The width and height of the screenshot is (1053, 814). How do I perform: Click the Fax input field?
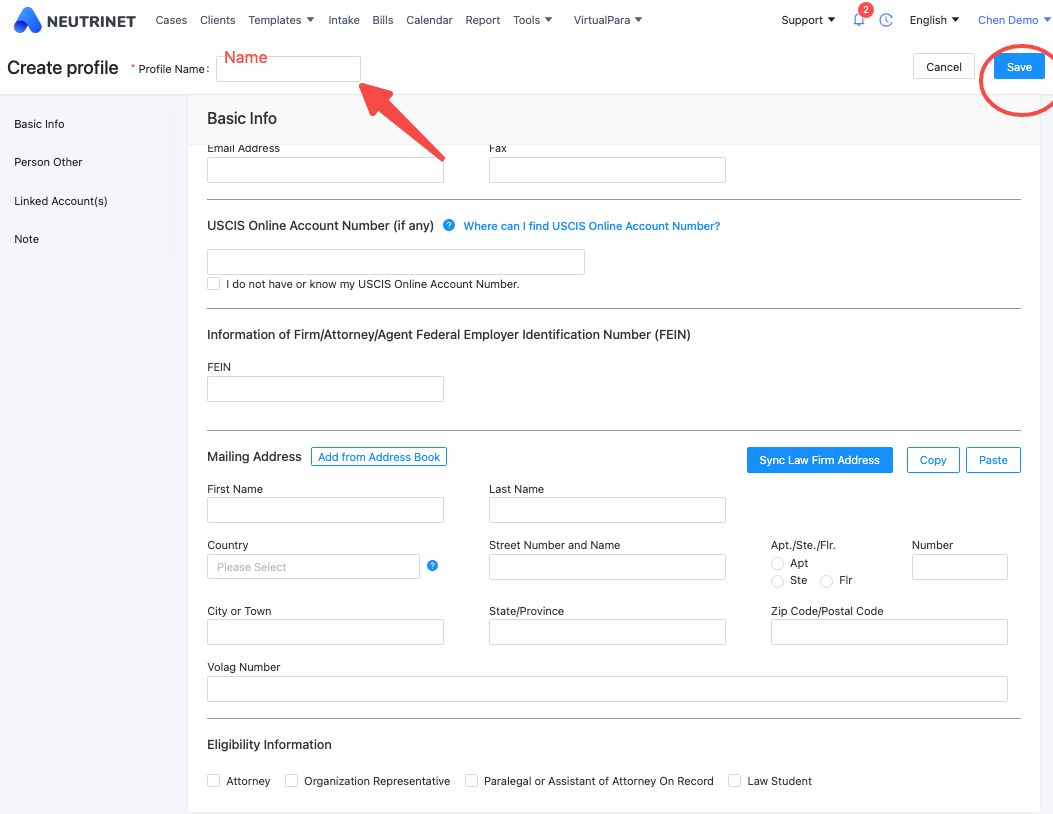(607, 170)
